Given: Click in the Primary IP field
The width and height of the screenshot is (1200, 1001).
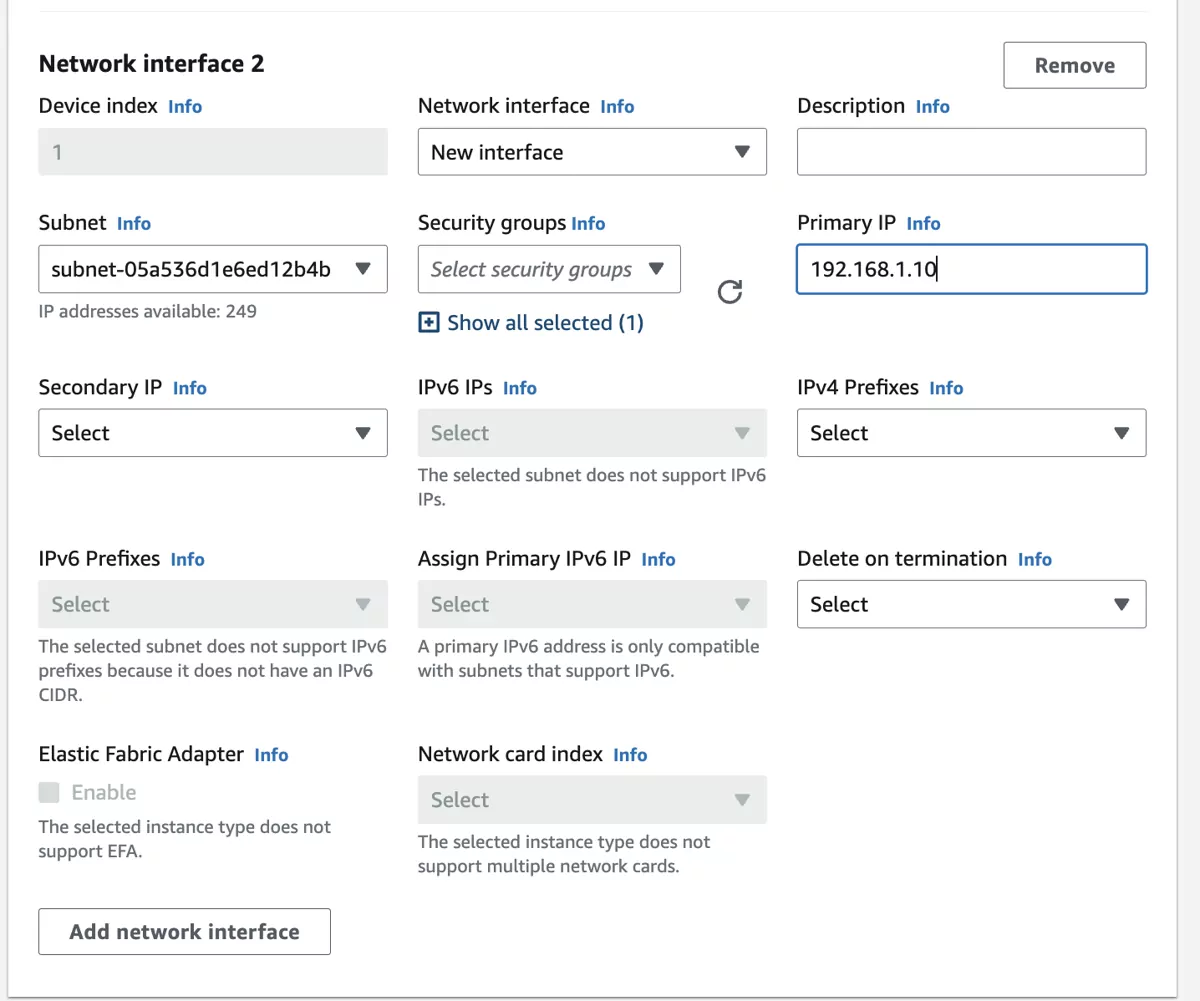Looking at the screenshot, I should click(x=971, y=269).
